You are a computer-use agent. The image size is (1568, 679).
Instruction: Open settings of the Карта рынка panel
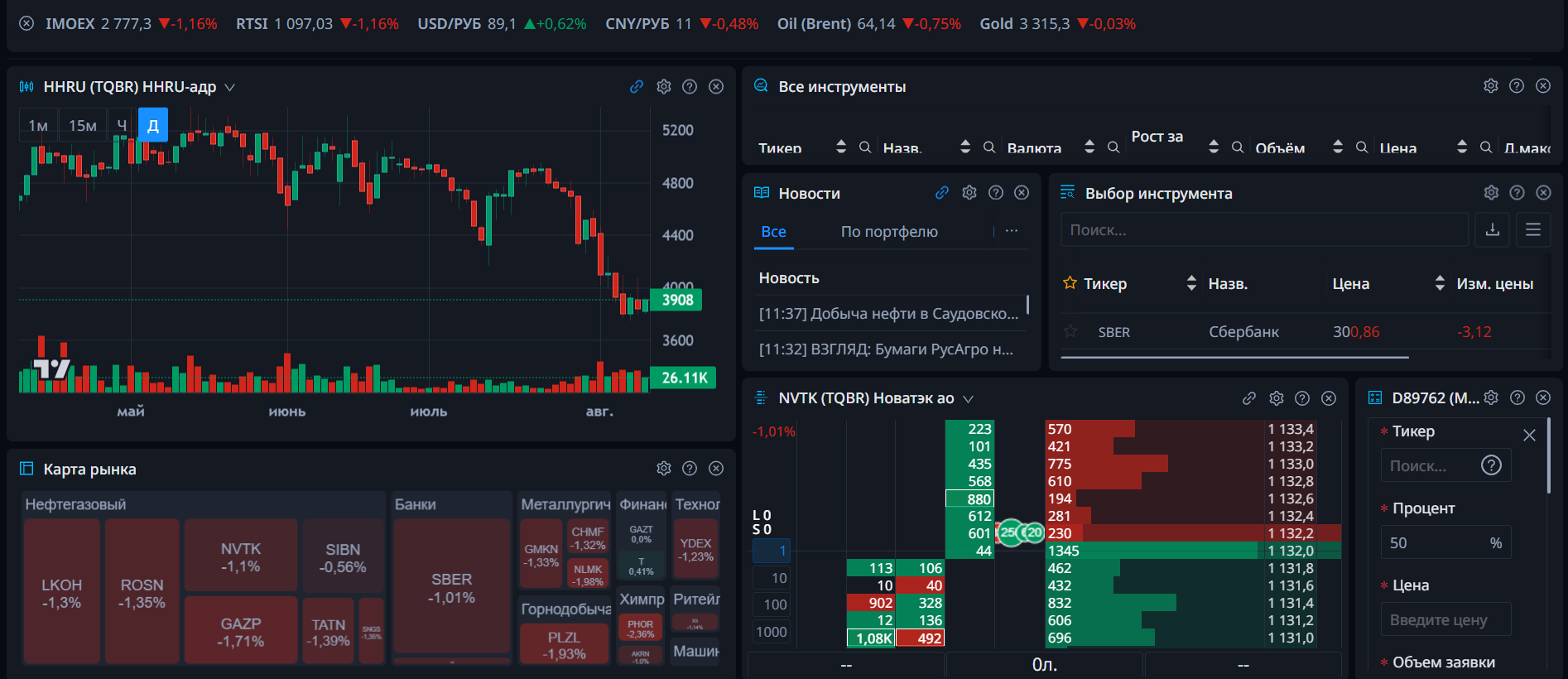point(664,469)
